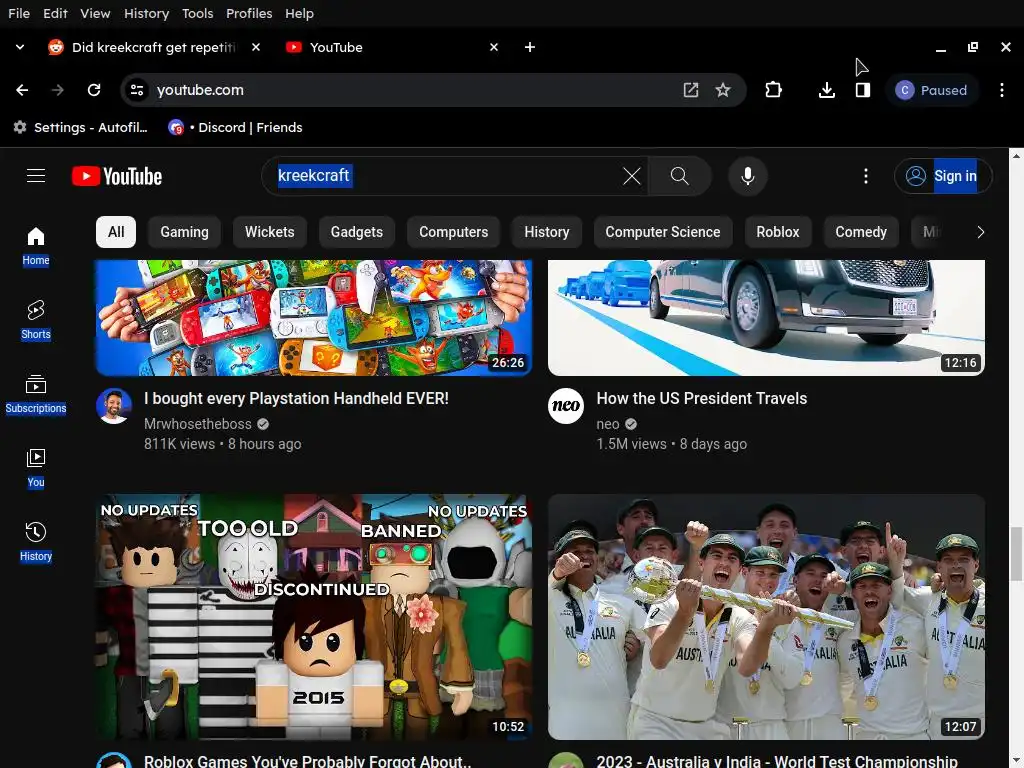Viewport: 1024px width, 768px height.
Task: Open History in sidebar
Action: coord(36,541)
